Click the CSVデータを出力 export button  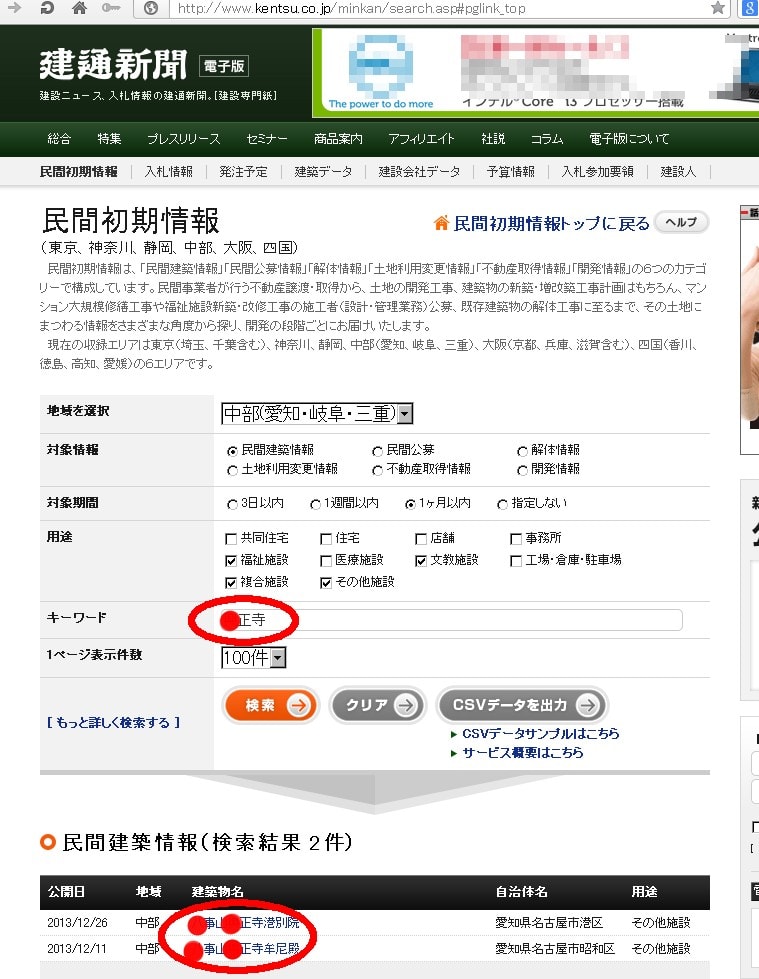521,705
